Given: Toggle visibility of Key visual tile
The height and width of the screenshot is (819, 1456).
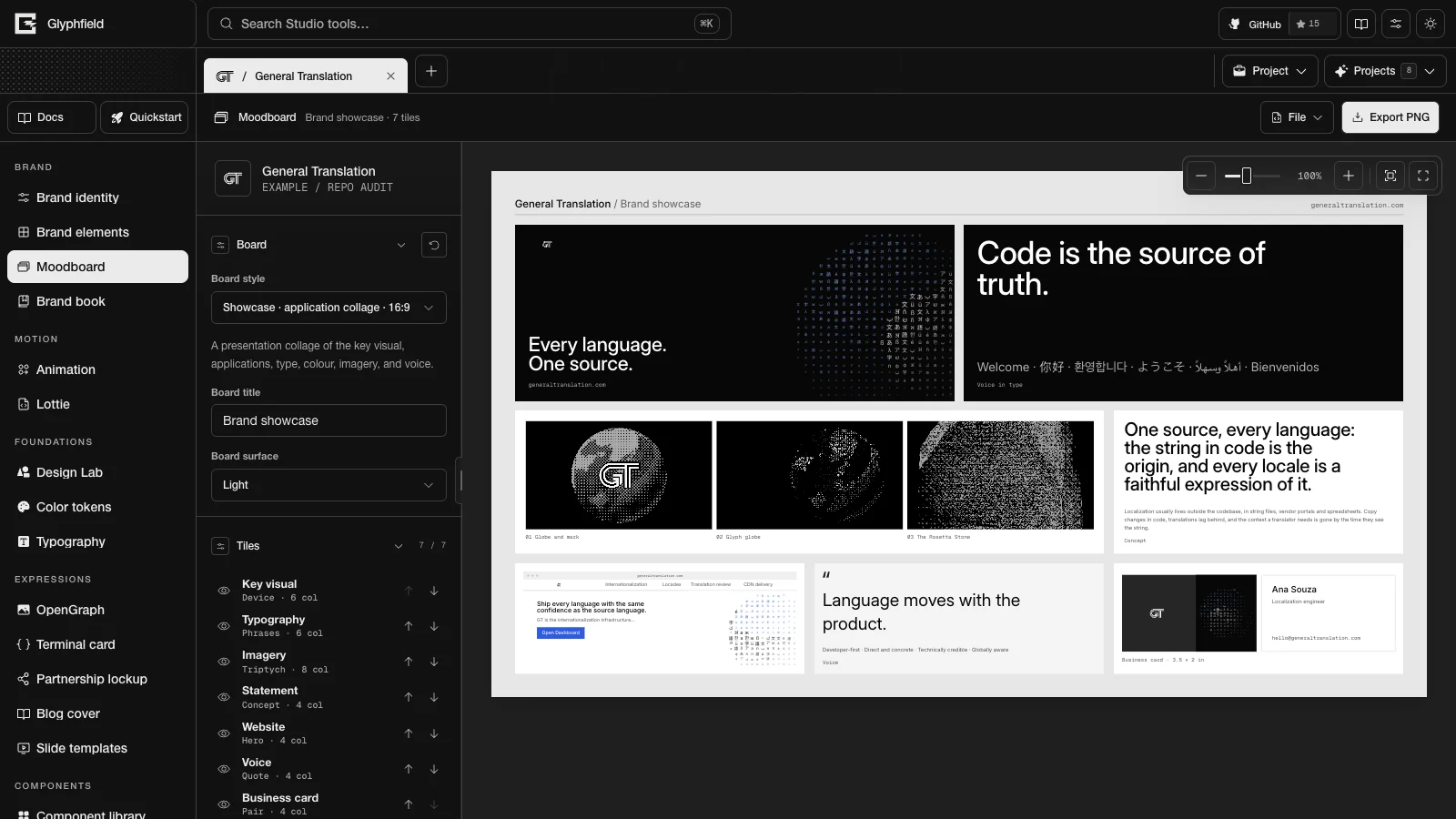Looking at the screenshot, I should coord(224,591).
